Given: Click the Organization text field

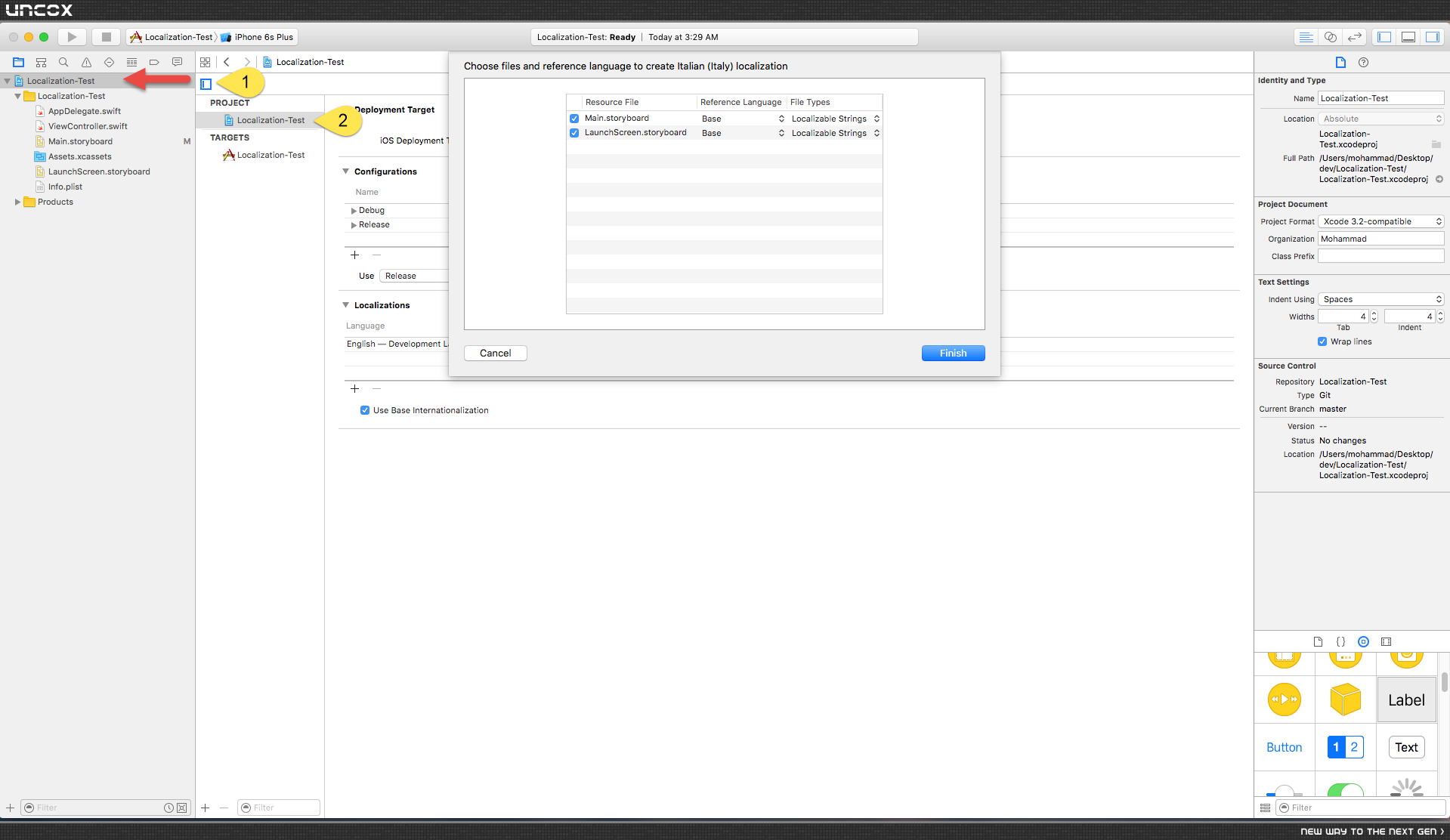Looking at the screenshot, I should pyautogui.click(x=1381, y=239).
